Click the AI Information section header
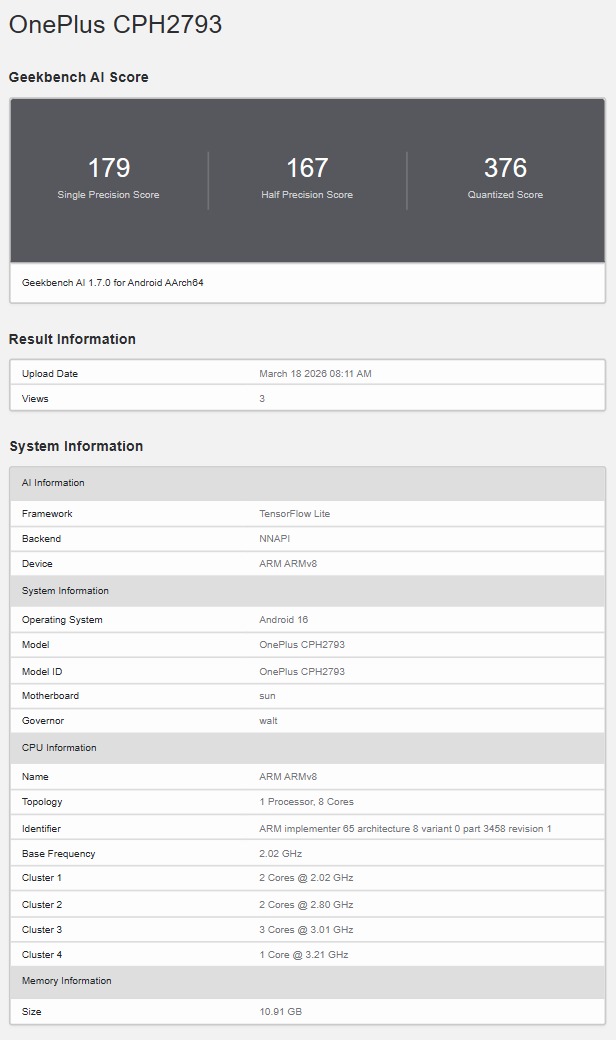 308,483
